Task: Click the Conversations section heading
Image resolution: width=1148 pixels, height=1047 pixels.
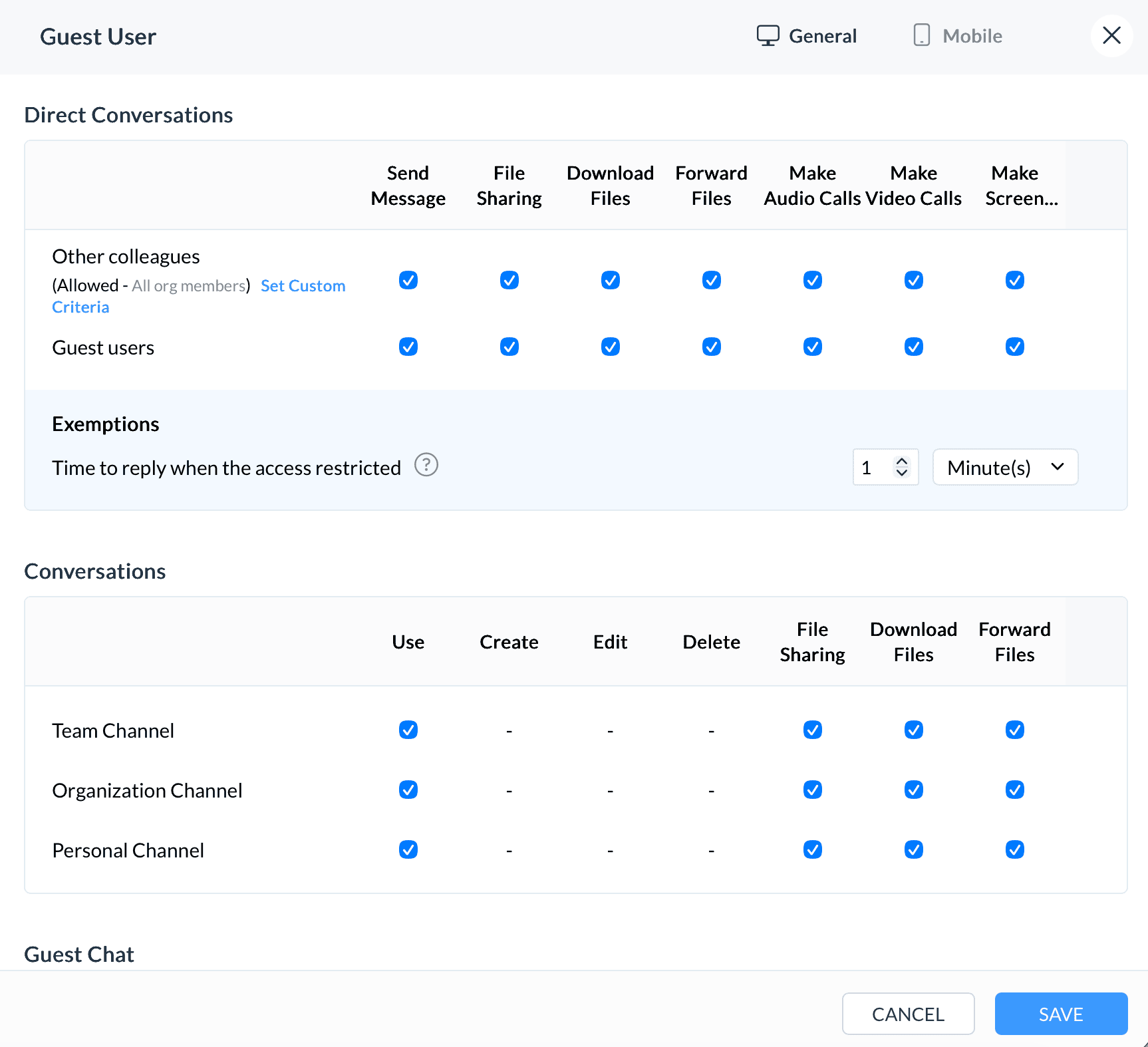Action: [x=95, y=571]
